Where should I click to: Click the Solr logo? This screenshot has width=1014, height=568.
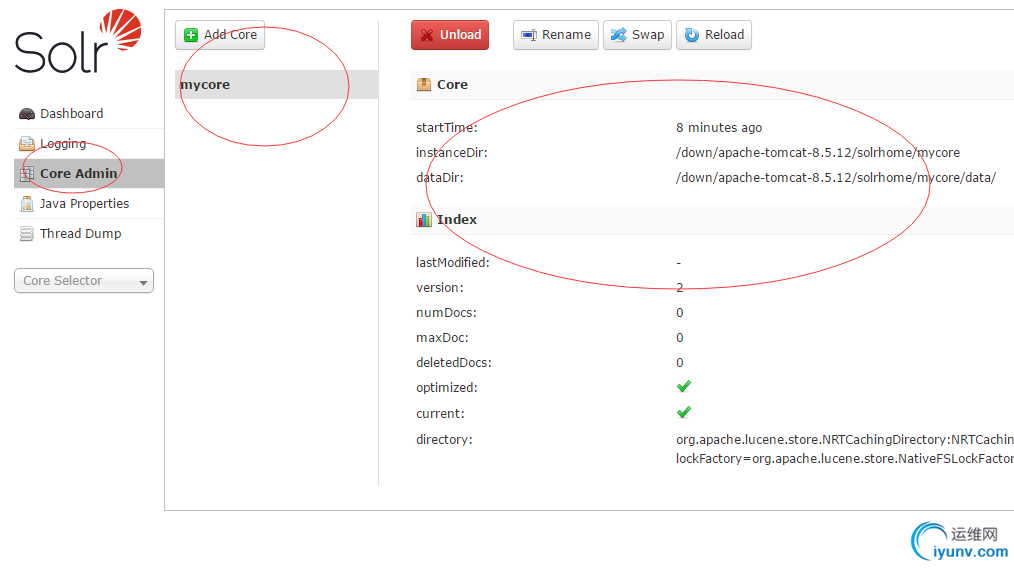tap(78, 41)
